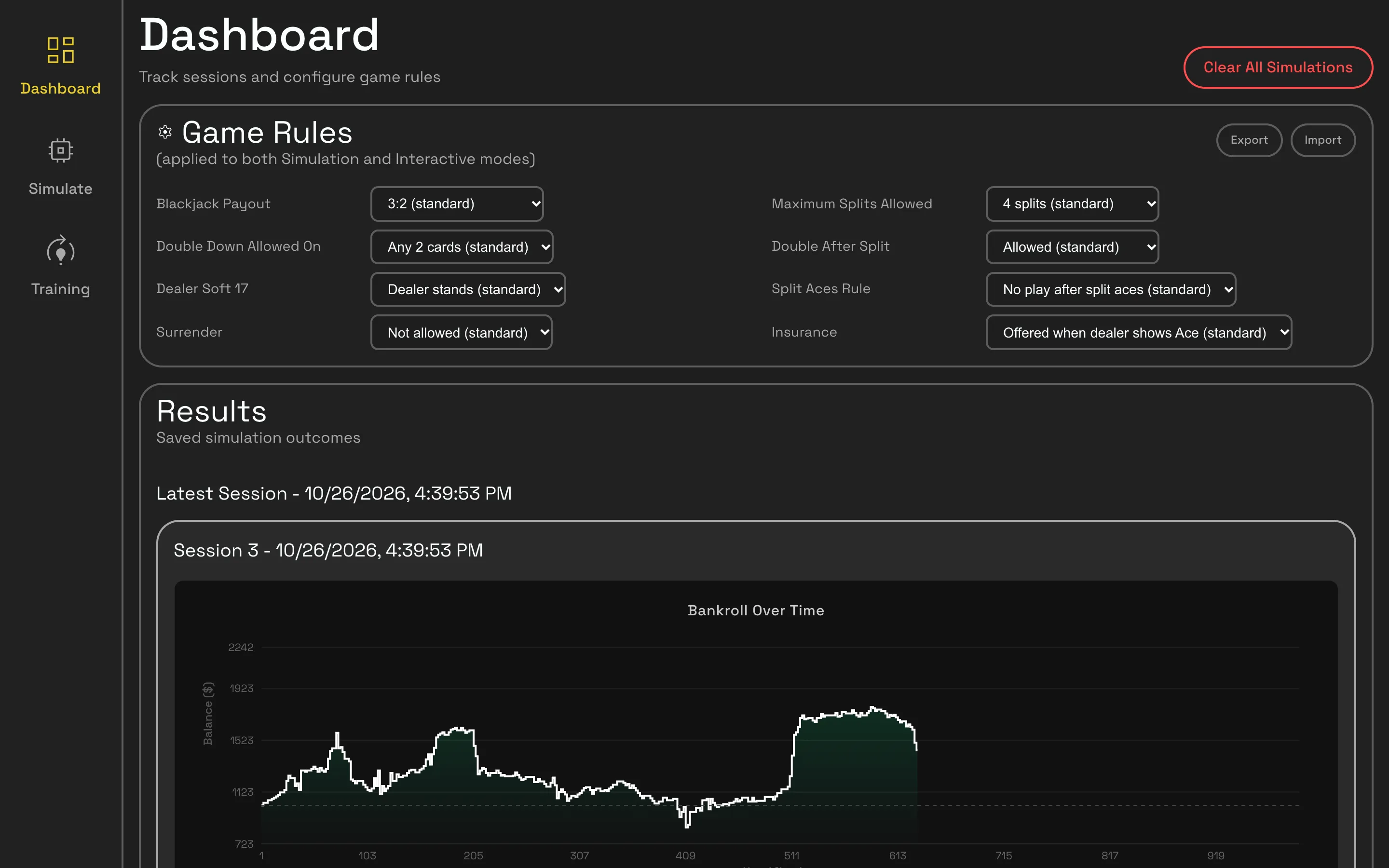The height and width of the screenshot is (868, 1389).
Task: Click the 103 x-axis tick label
Action: coord(368,855)
